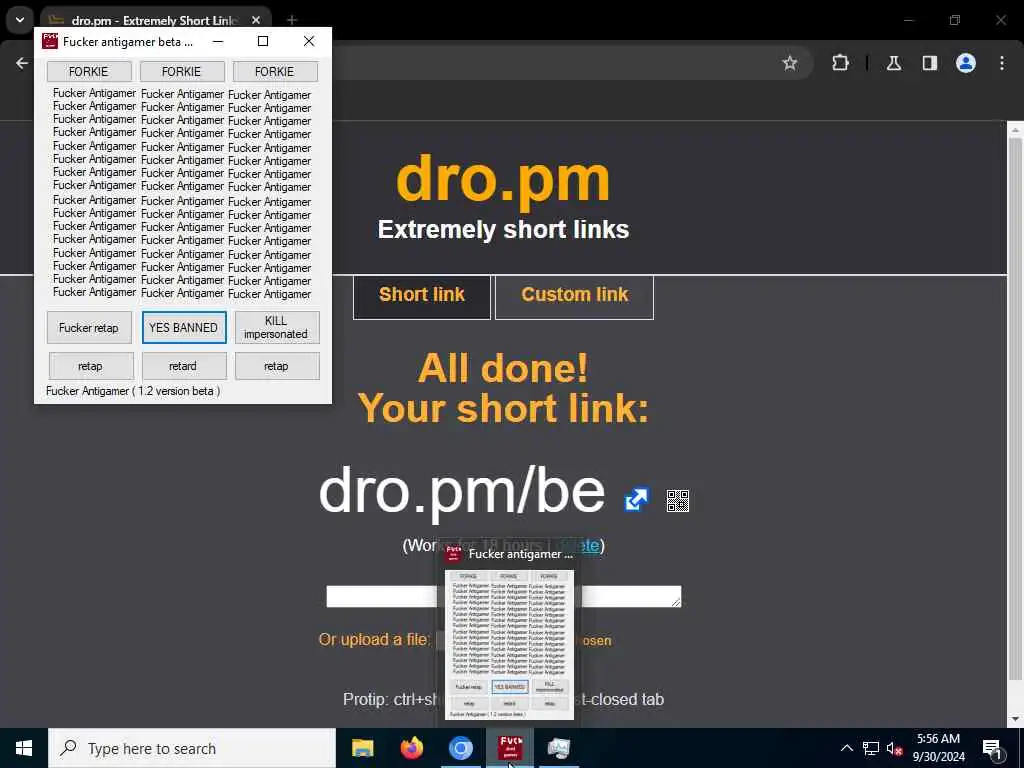1024x768 pixels.
Task: Maximize the Fucker antigamer window
Action: click(263, 41)
